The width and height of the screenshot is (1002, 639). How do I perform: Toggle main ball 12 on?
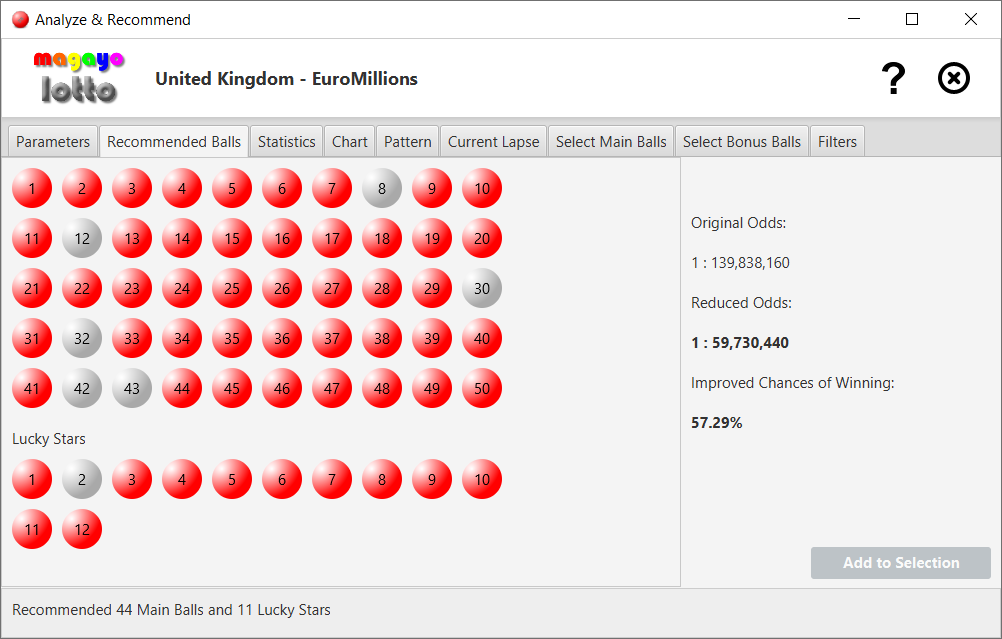(81, 238)
